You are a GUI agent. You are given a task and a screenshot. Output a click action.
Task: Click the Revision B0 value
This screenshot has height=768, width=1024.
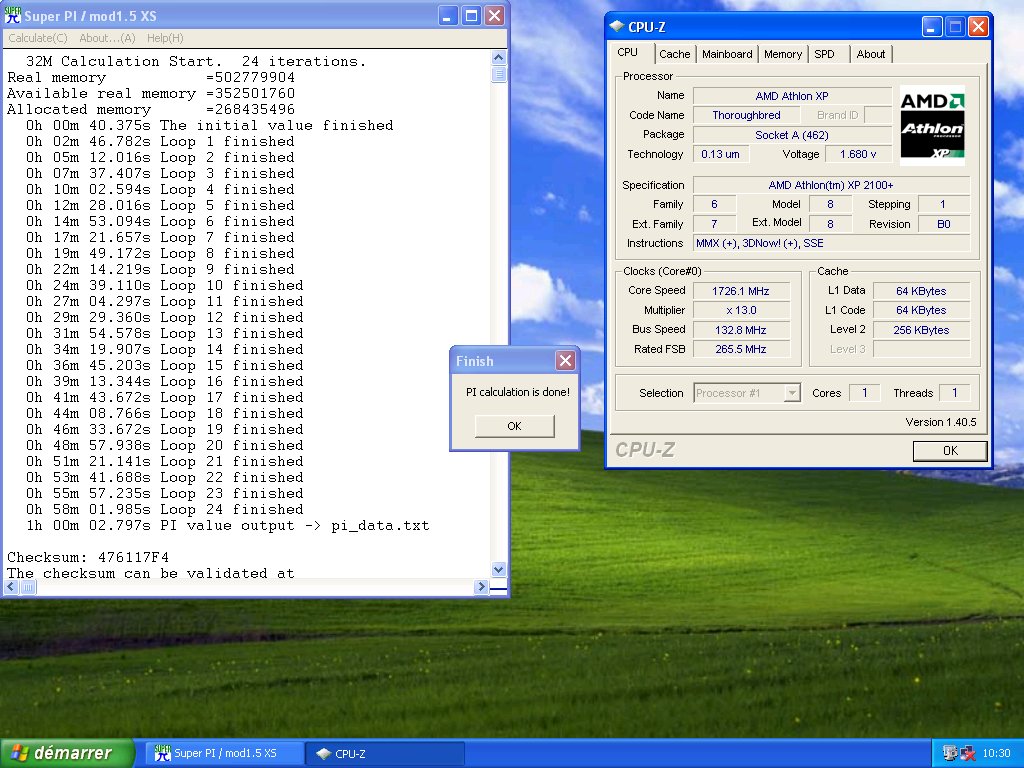coord(944,224)
